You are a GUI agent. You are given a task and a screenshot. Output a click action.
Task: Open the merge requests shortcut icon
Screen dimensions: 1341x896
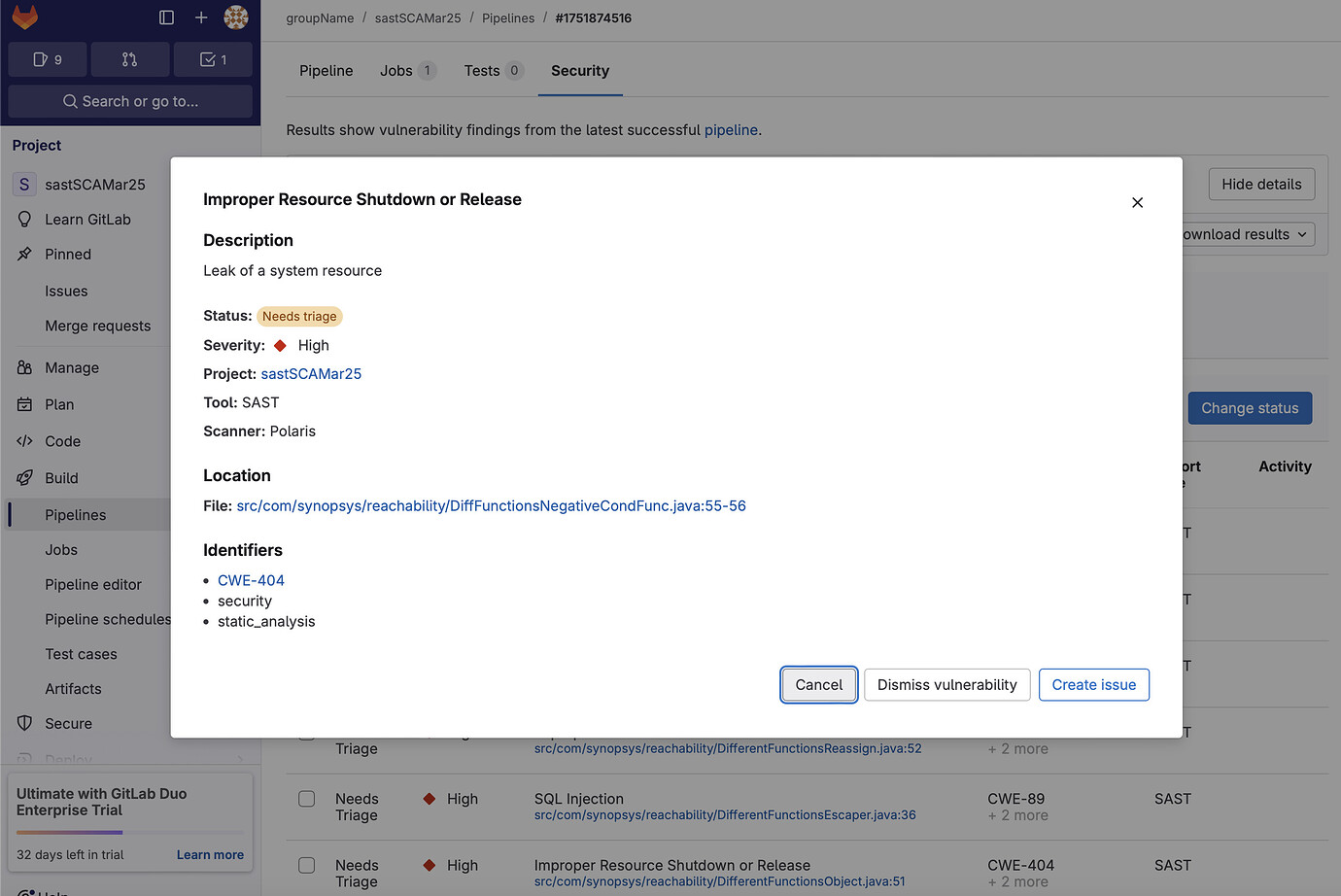(x=130, y=59)
